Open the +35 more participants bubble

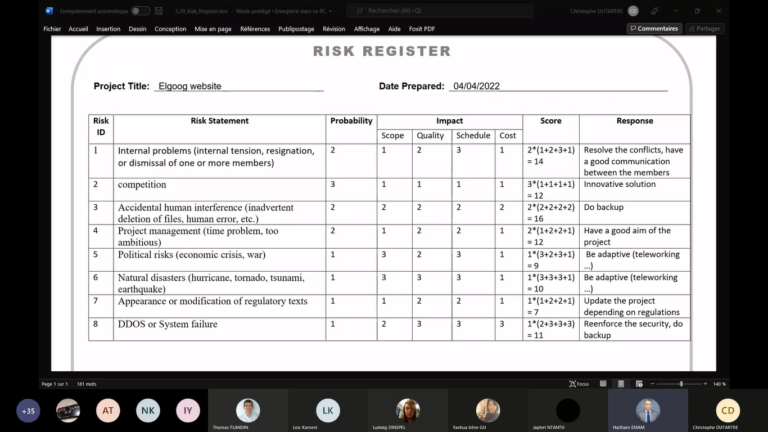(x=28, y=410)
